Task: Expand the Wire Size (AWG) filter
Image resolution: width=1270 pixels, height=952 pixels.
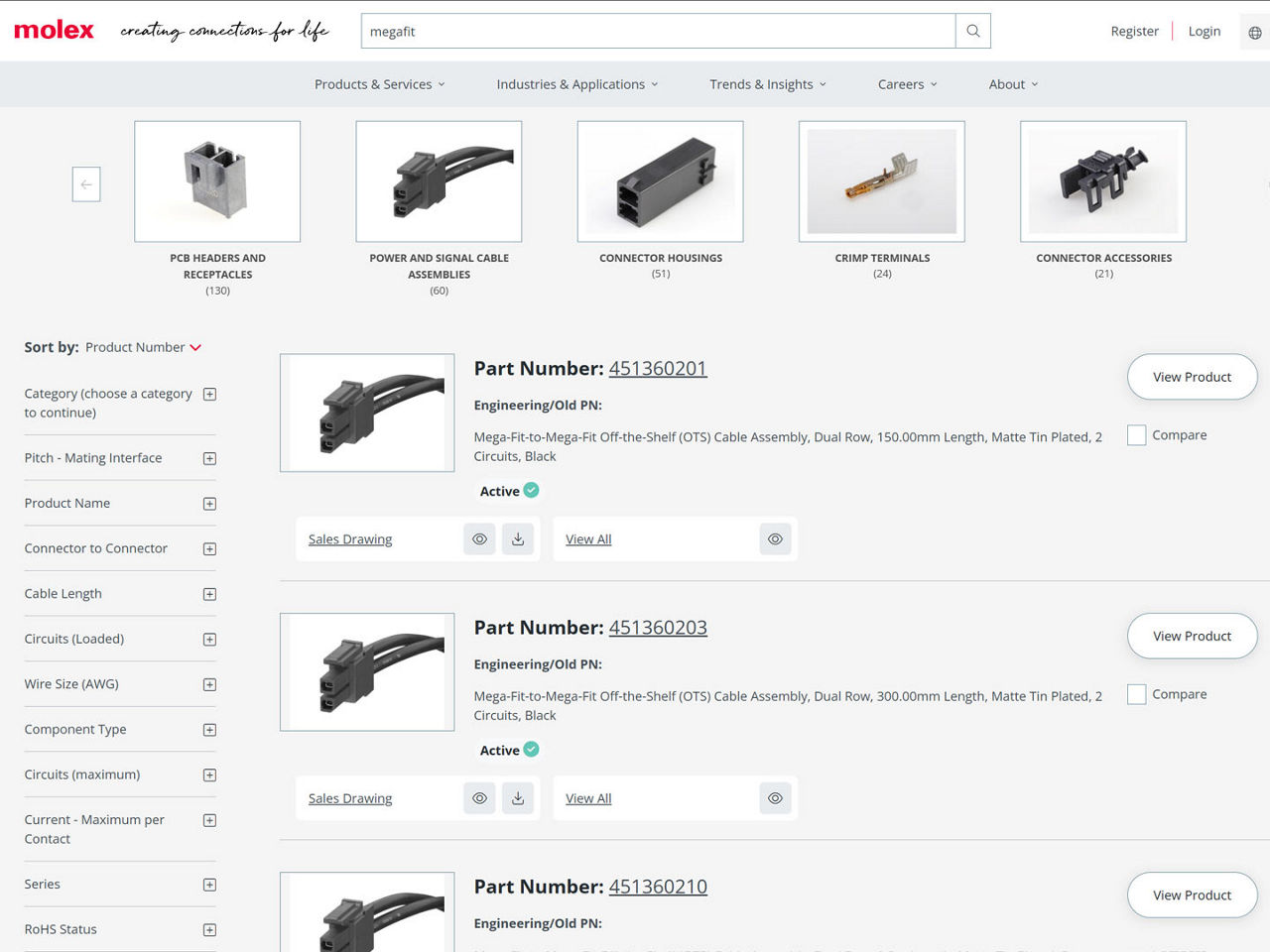Action: (x=209, y=684)
